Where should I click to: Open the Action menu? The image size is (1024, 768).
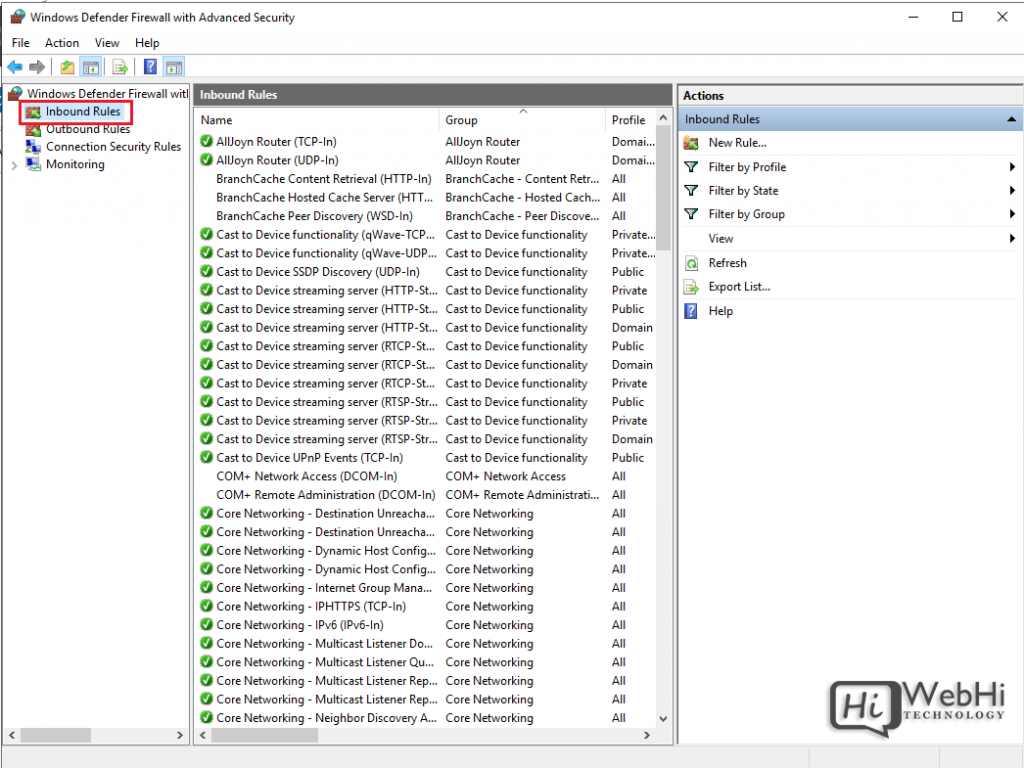coord(62,42)
